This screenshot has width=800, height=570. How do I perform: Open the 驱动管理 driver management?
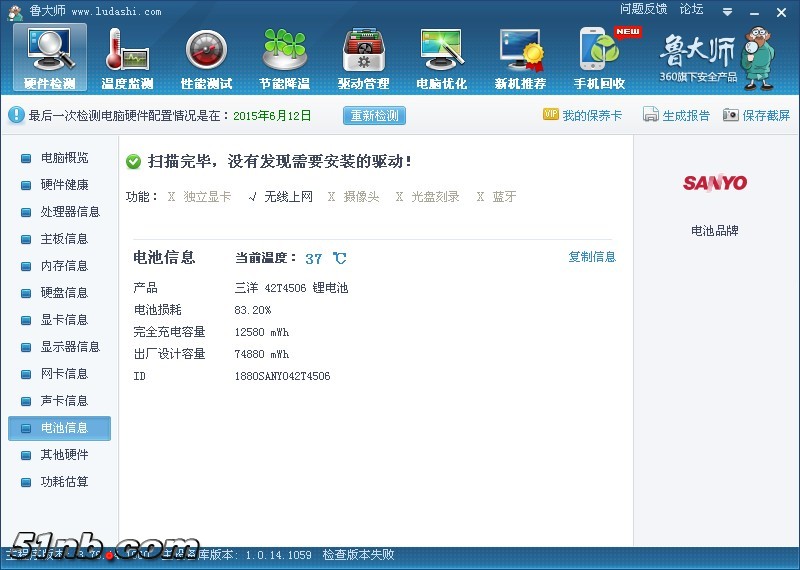(x=363, y=58)
